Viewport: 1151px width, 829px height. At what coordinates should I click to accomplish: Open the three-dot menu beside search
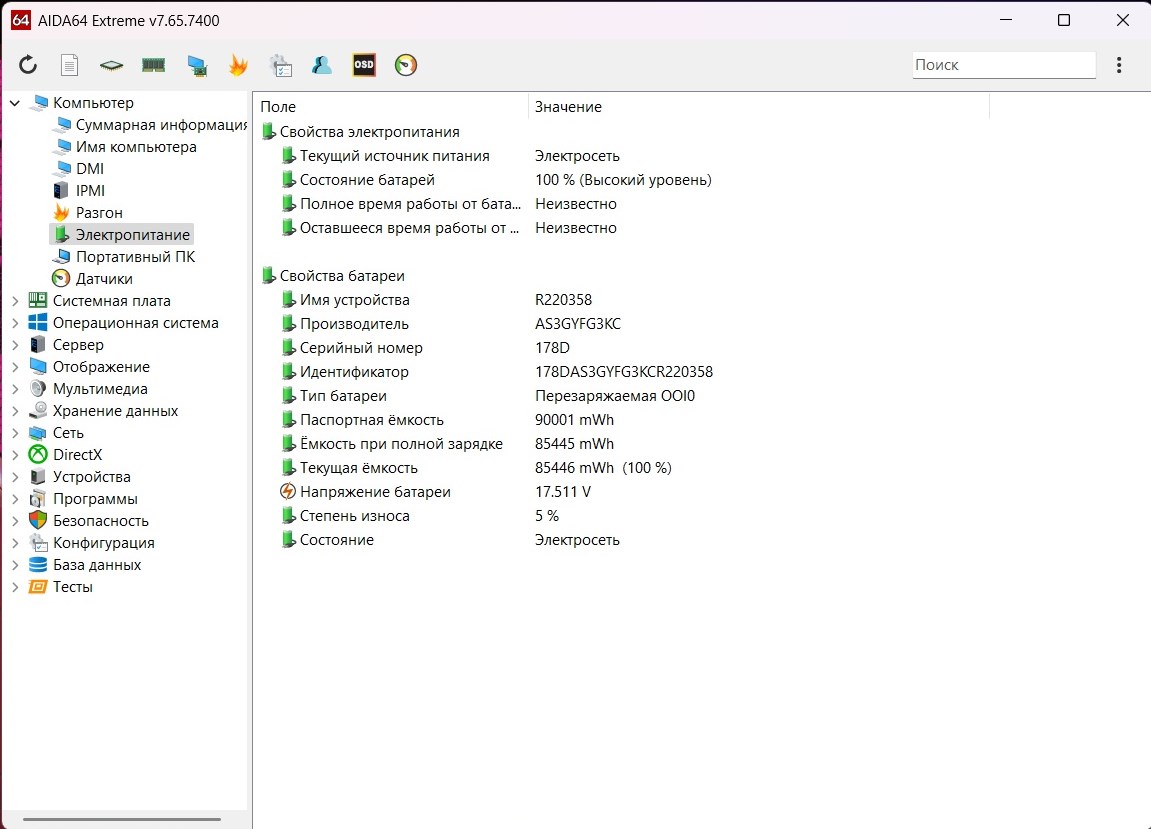coord(1119,65)
